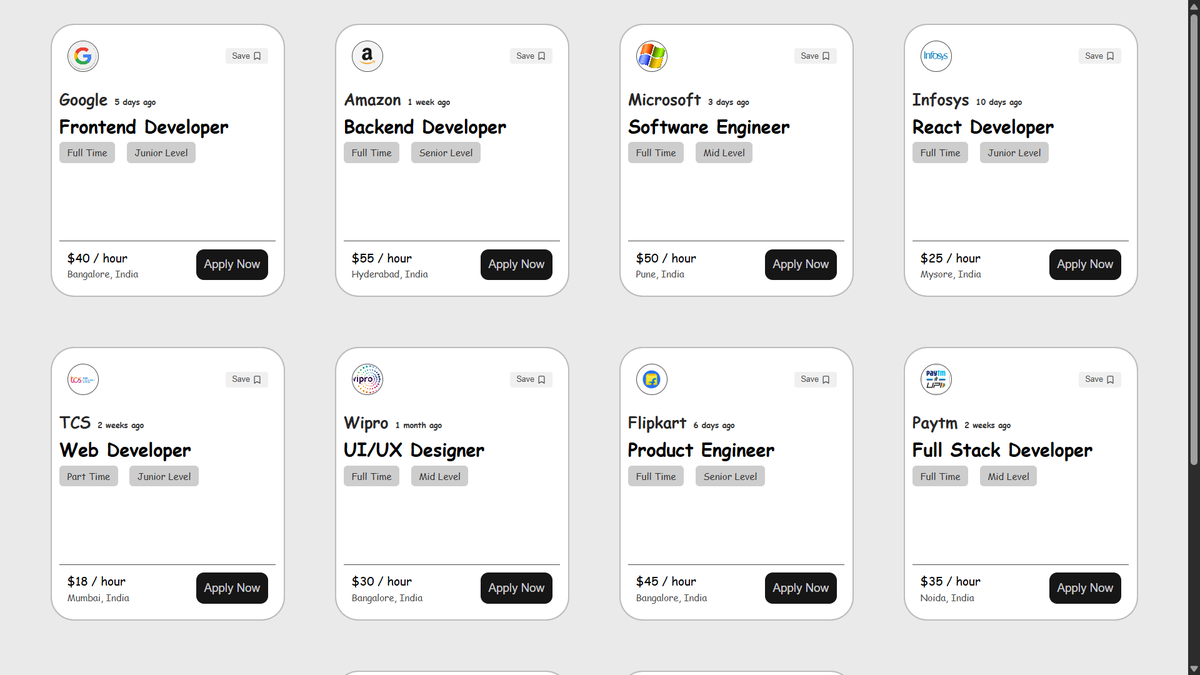This screenshot has height=675, width=1200.
Task: Click Mid Level tag on Microsoft card
Action: pos(724,153)
